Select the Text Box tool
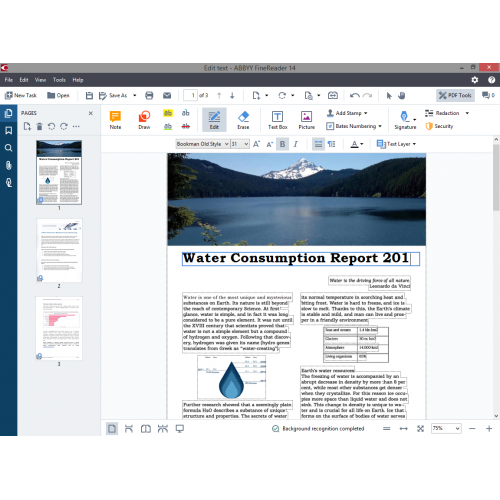 (x=277, y=120)
